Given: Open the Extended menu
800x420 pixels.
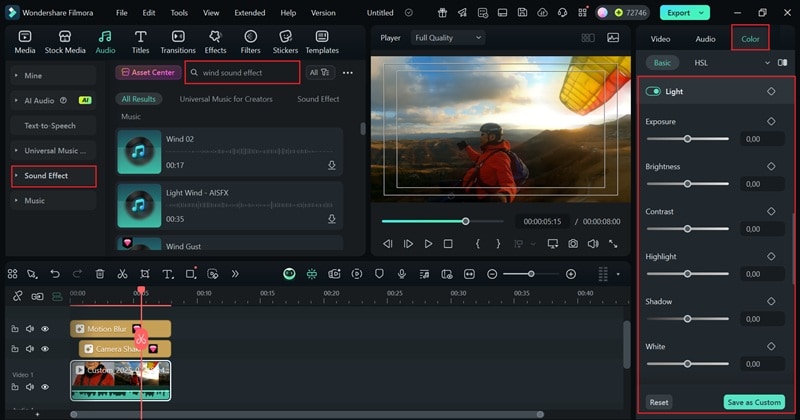Looking at the screenshot, I should (x=249, y=13).
